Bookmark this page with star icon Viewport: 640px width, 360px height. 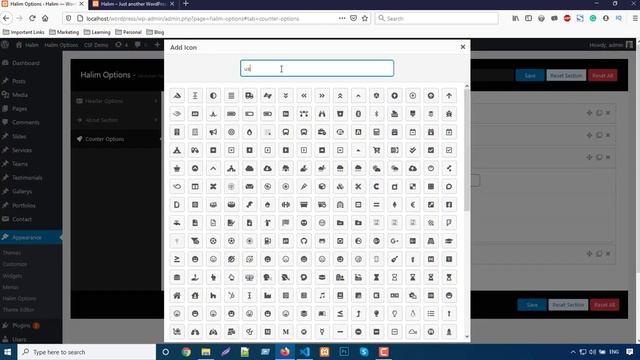pyautogui.click(x=365, y=18)
